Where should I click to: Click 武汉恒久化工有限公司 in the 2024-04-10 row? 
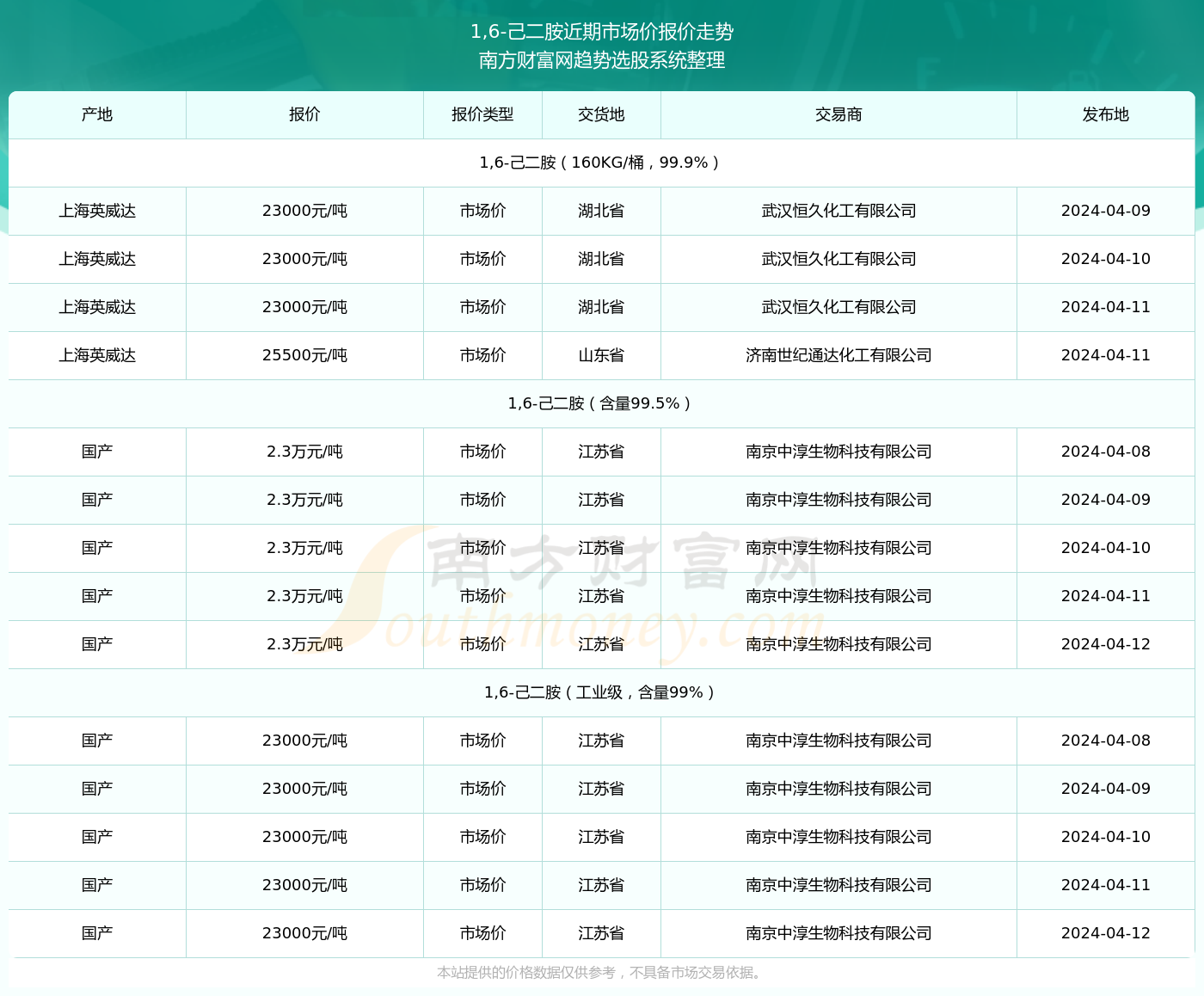838,259
